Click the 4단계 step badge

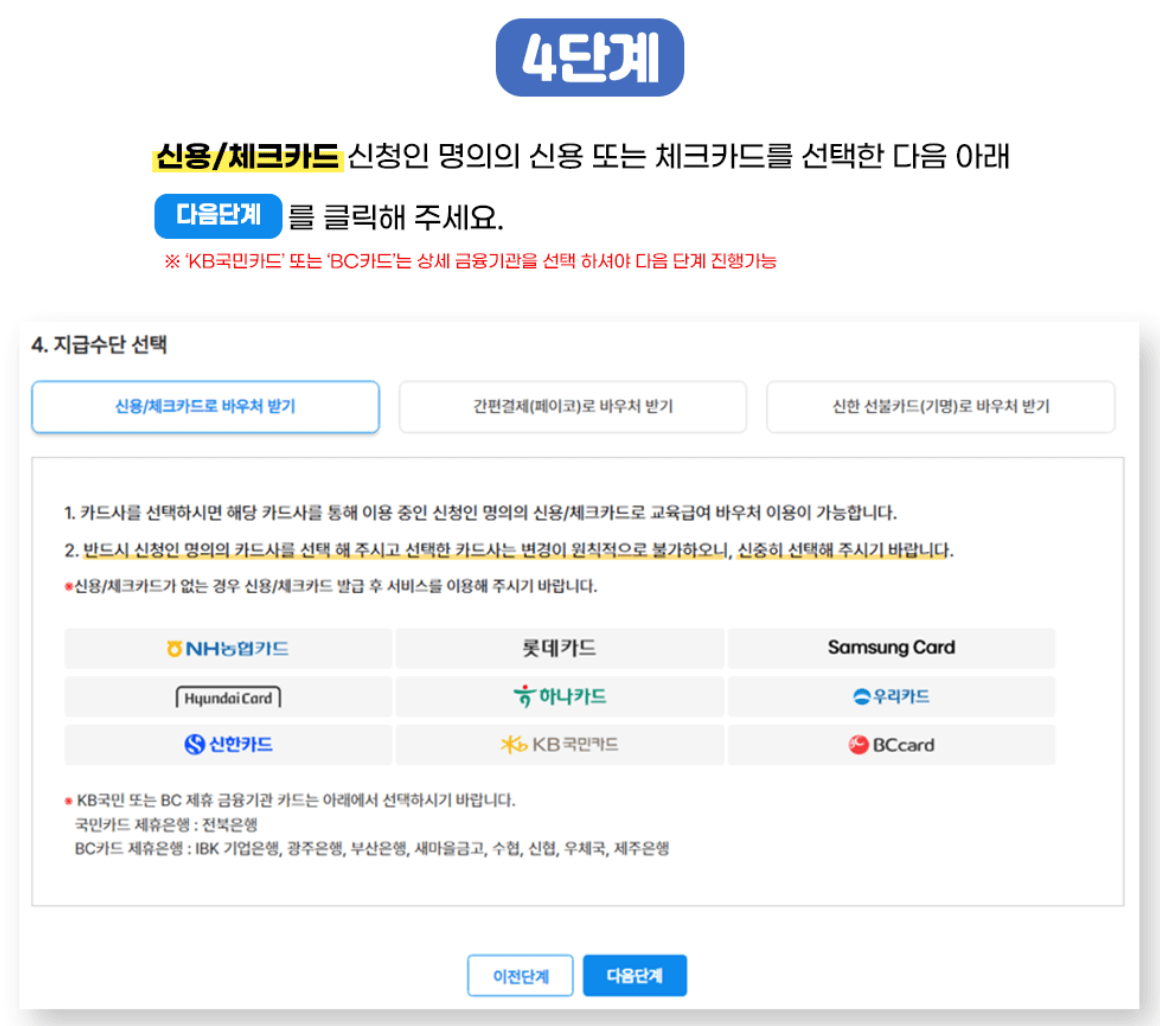click(590, 58)
